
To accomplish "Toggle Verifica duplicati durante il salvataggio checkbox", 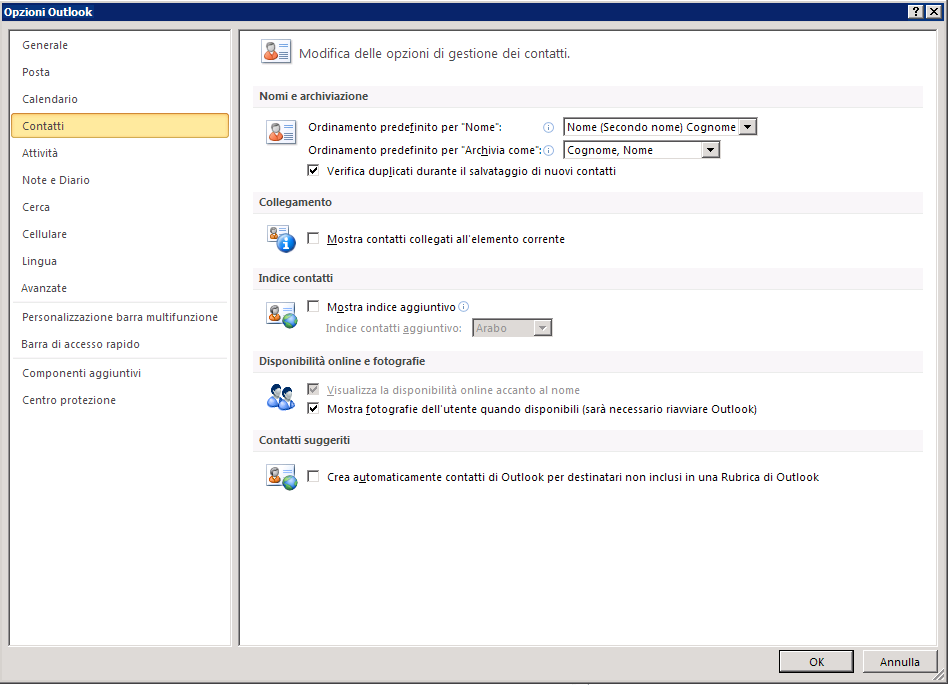I will tap(313, 170).
